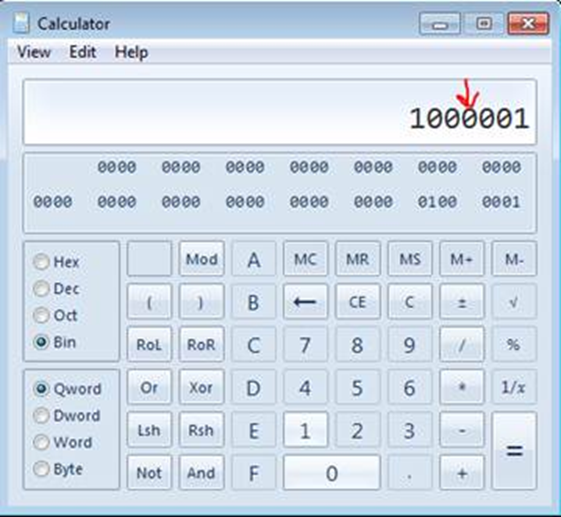Click the close parenthesis button
Screen dimensions: 561x517
[x=202, y=302]
